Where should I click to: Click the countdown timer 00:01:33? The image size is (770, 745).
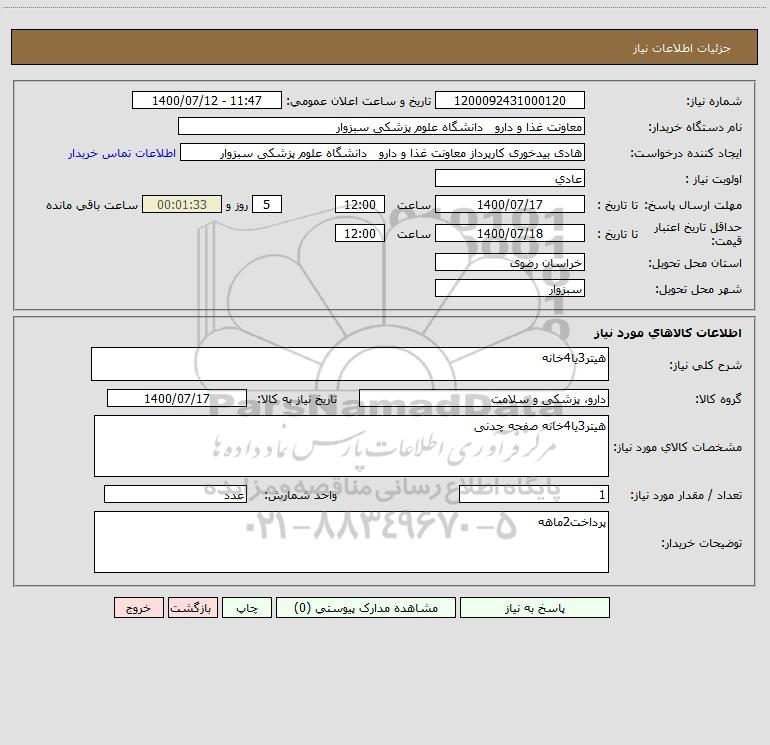pyautogui.click(x=182, y=204)
